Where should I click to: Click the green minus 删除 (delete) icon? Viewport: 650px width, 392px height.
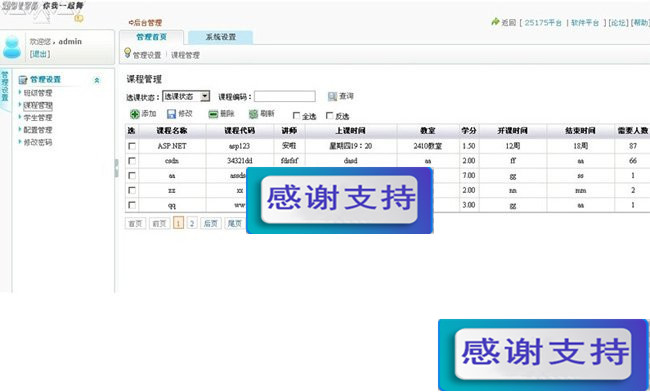point(213,114)
